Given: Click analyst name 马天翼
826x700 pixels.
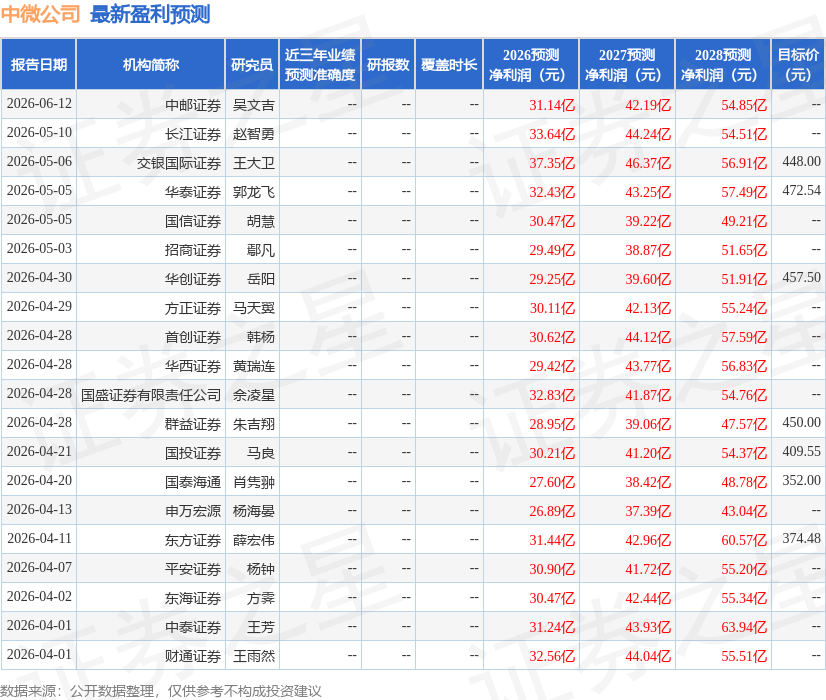Looking at the screenshot, I should 254,308.
